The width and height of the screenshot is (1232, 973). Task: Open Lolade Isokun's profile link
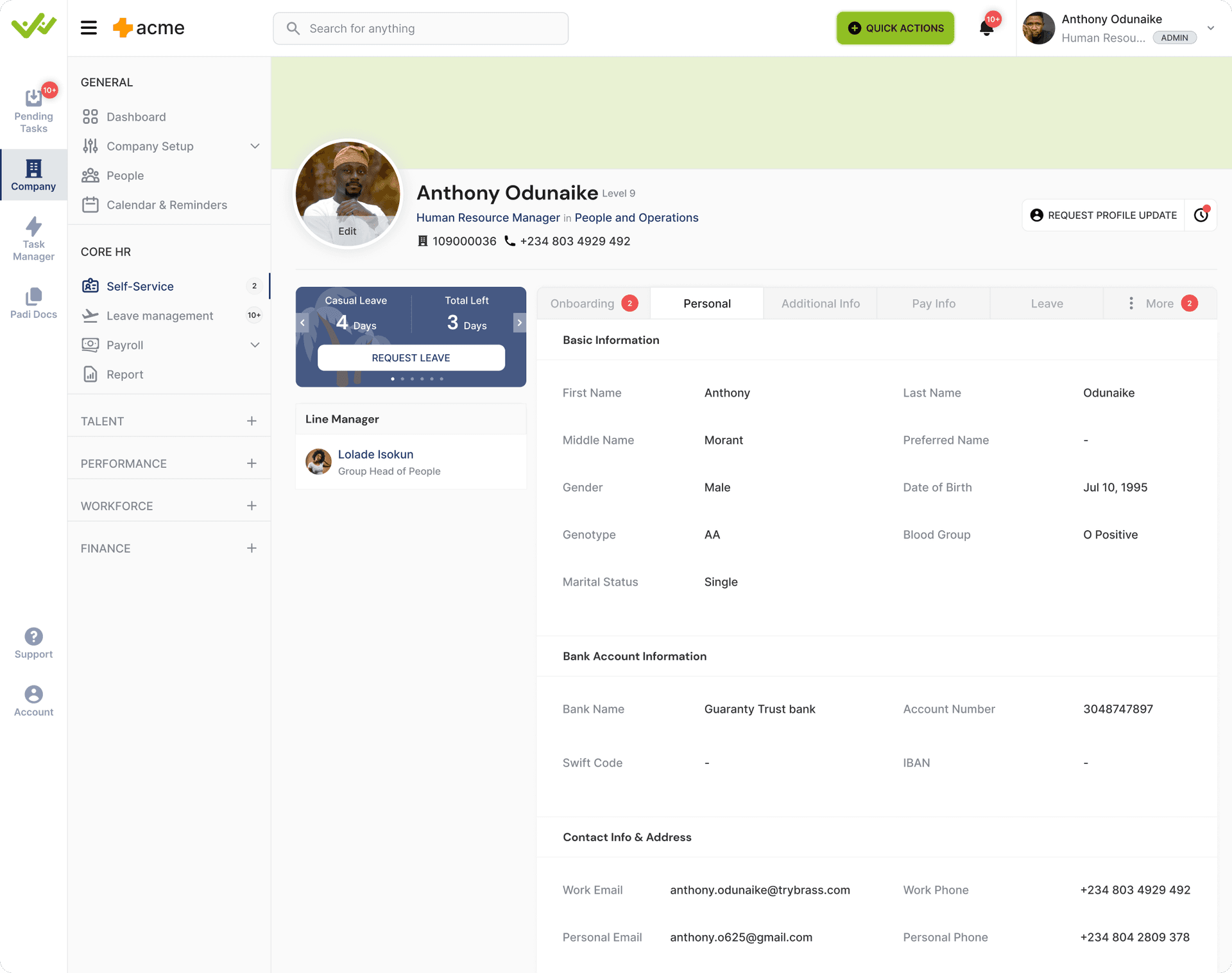click(375, 454)
